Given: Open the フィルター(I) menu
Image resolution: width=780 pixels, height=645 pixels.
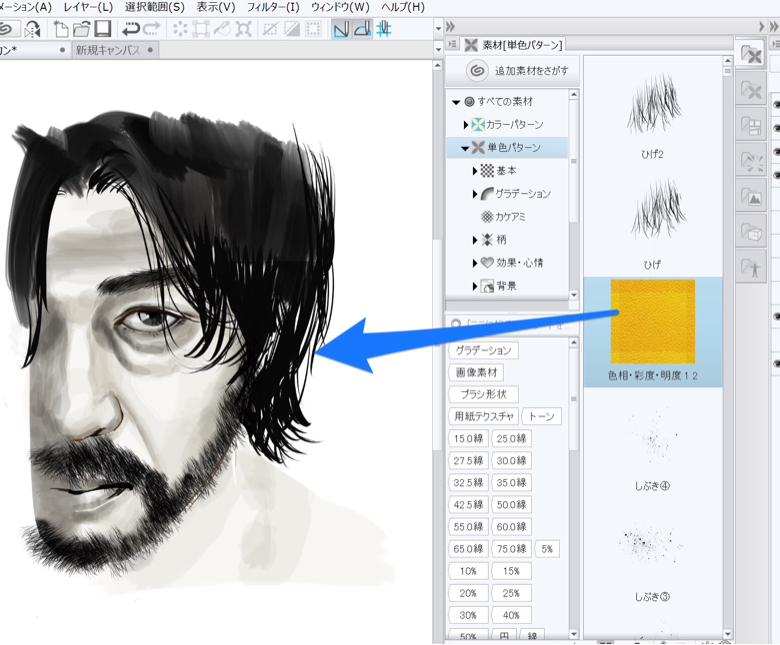Looking at the screenshot, I should [x=273, y=7].
